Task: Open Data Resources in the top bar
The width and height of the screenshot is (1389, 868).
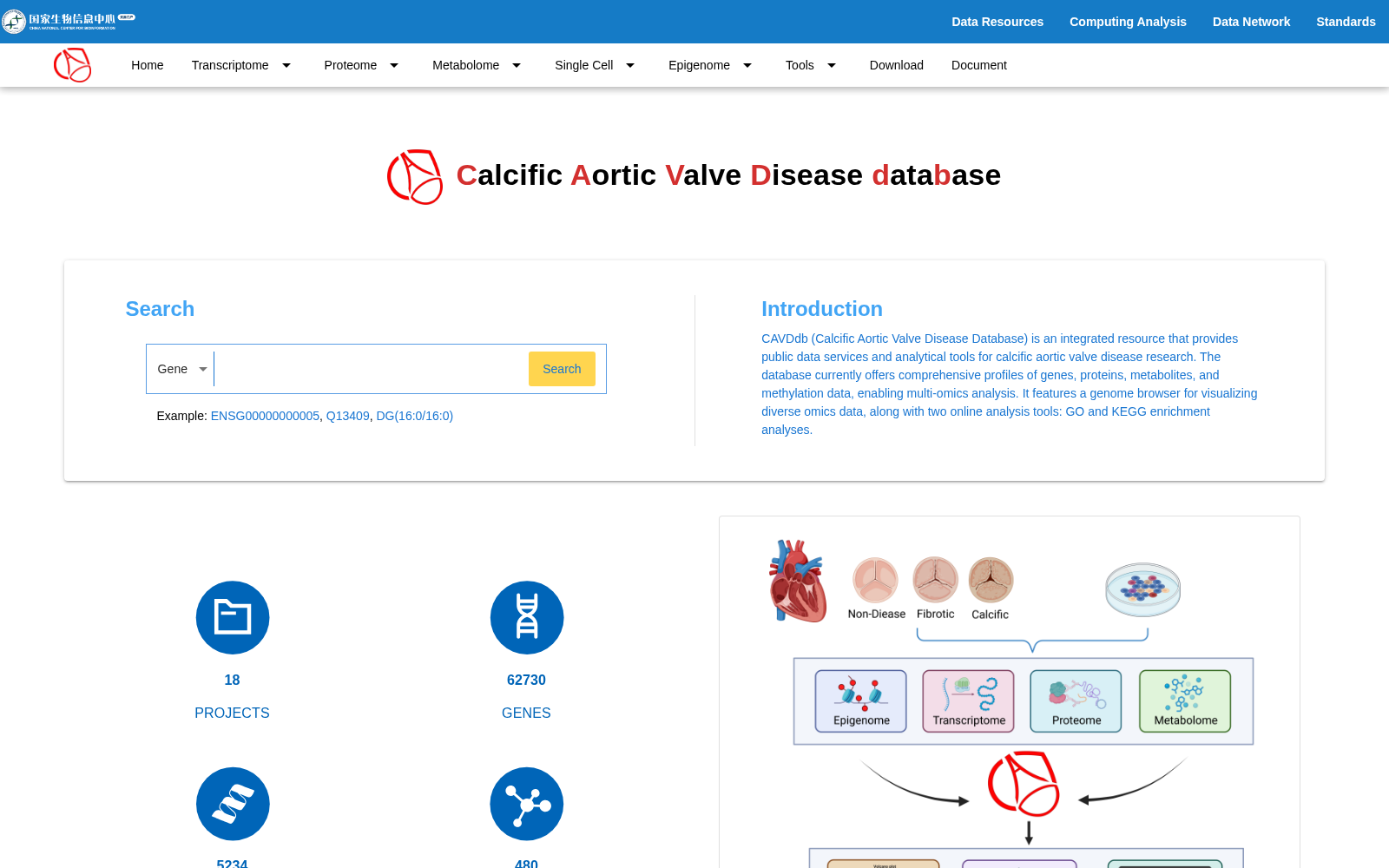Action: (997, 22)
